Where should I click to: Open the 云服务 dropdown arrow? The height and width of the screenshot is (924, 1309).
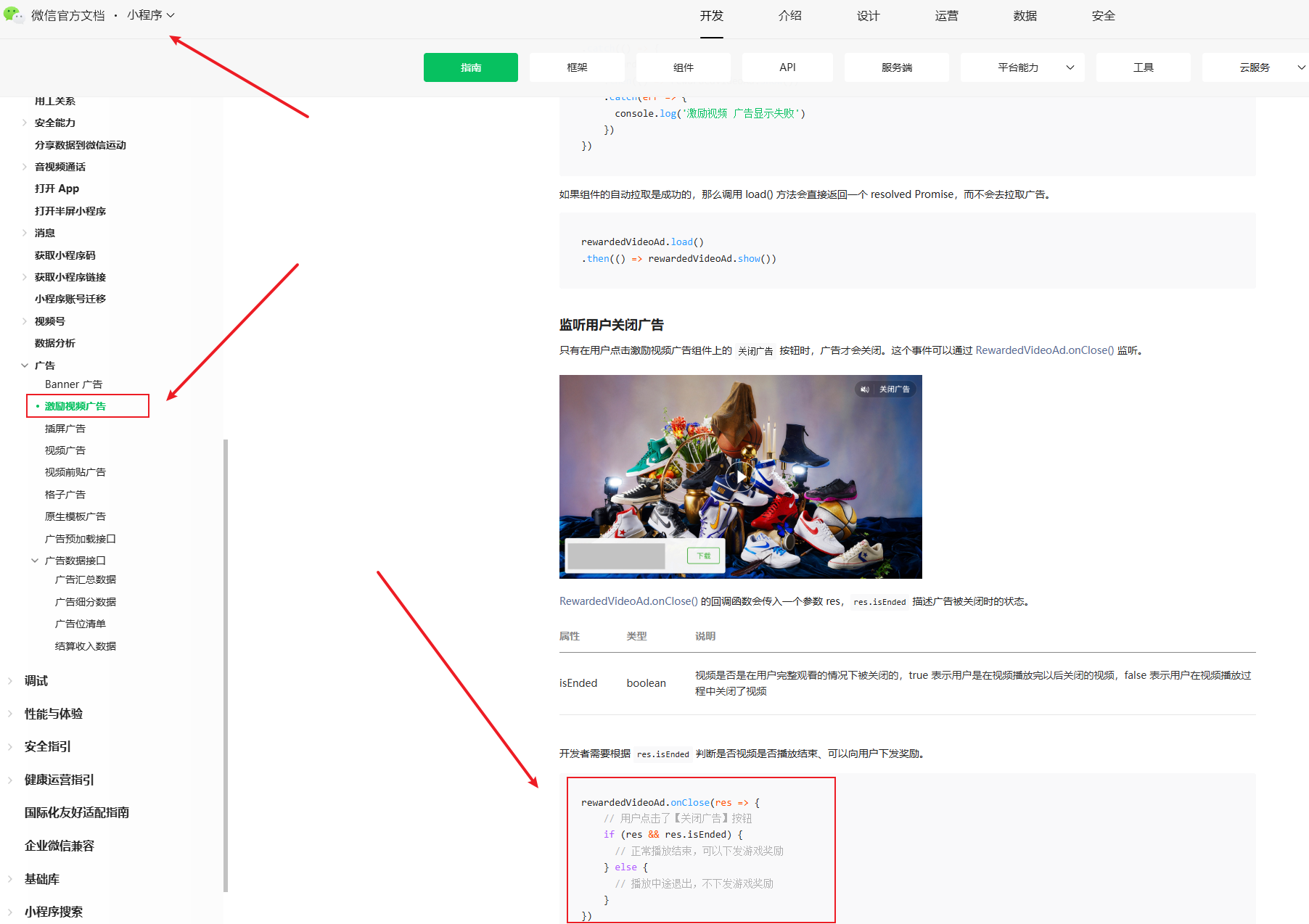1301,67
